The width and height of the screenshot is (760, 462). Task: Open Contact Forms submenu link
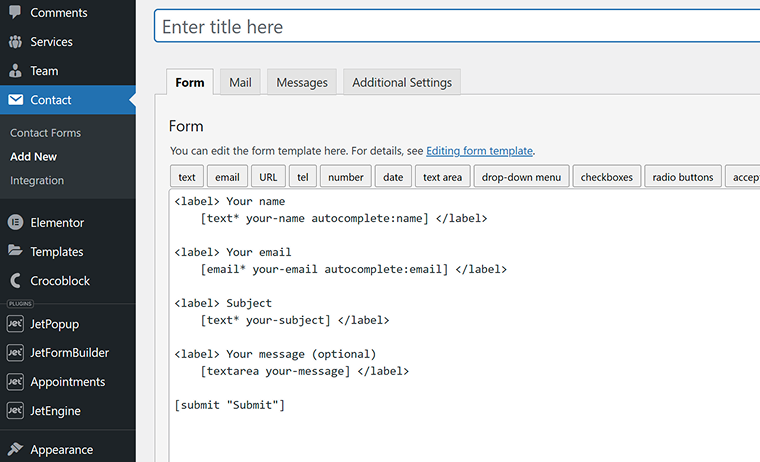[x=46, y=133]
